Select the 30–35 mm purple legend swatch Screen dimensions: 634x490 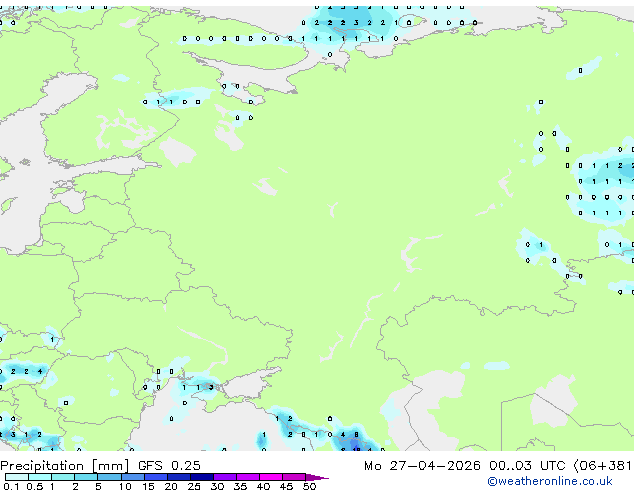(224, 477)
